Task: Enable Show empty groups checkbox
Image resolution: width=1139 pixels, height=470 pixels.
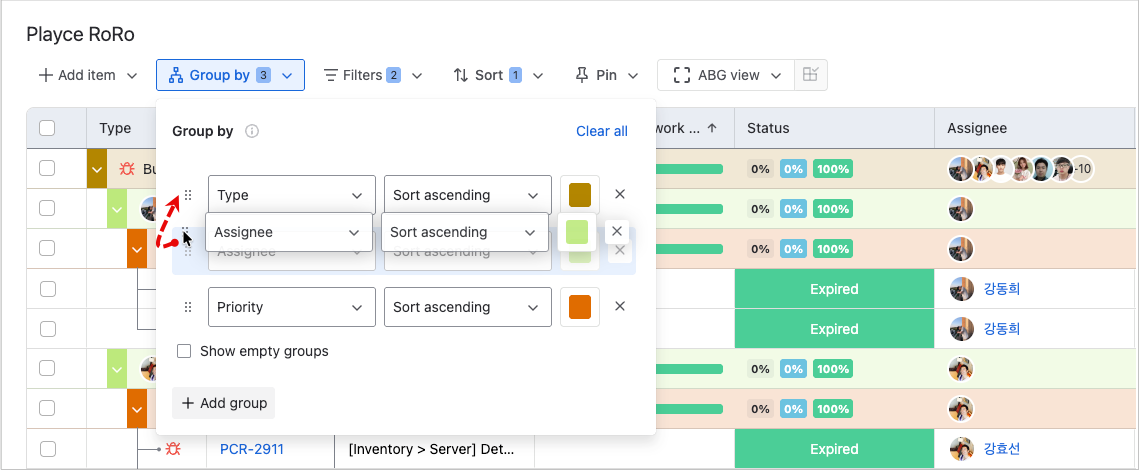Action: (x=184, y=351)
